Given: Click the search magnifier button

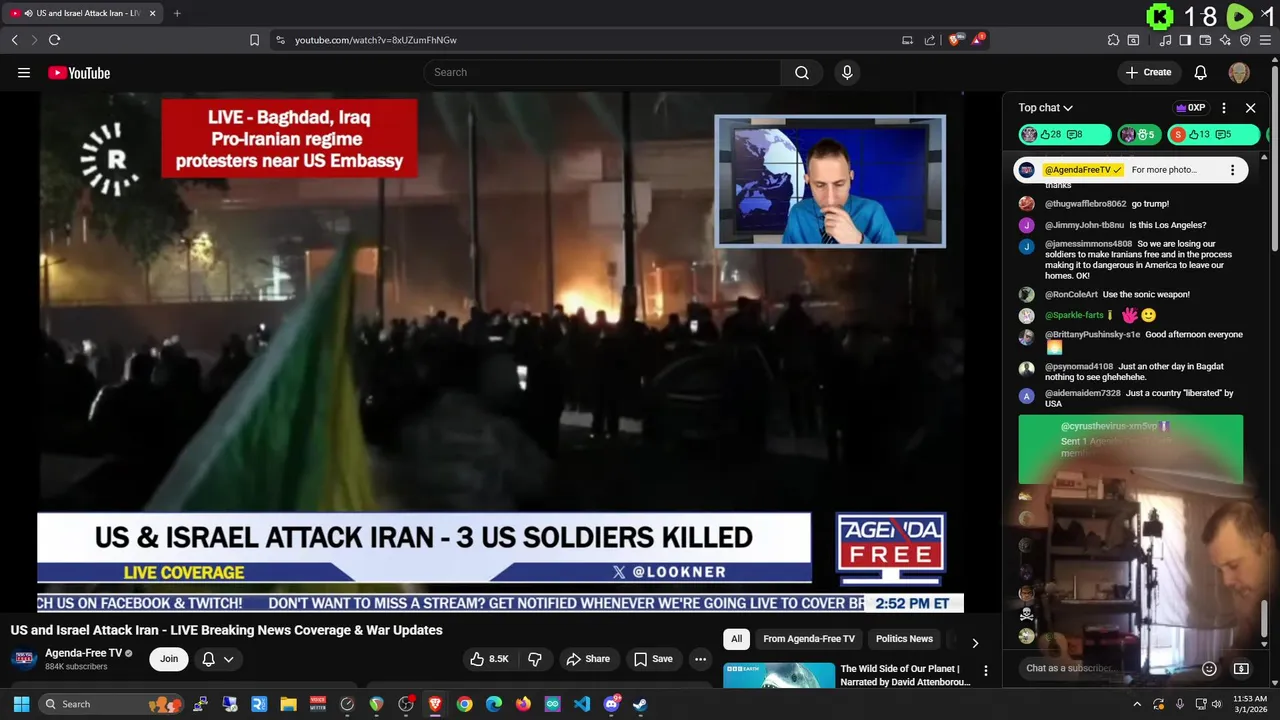Looking at the screenshot, I should 802,72.
